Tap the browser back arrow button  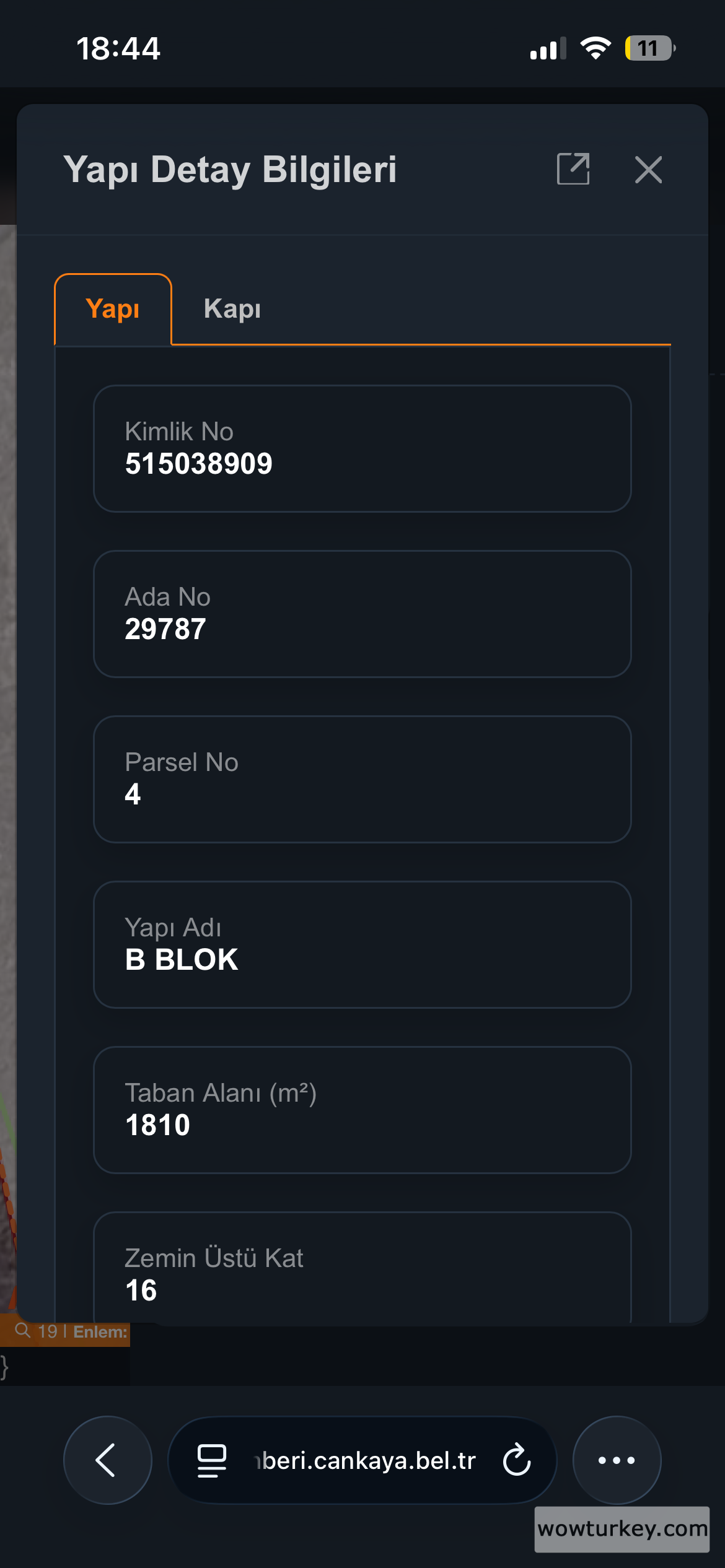(x=107, y=1460)
